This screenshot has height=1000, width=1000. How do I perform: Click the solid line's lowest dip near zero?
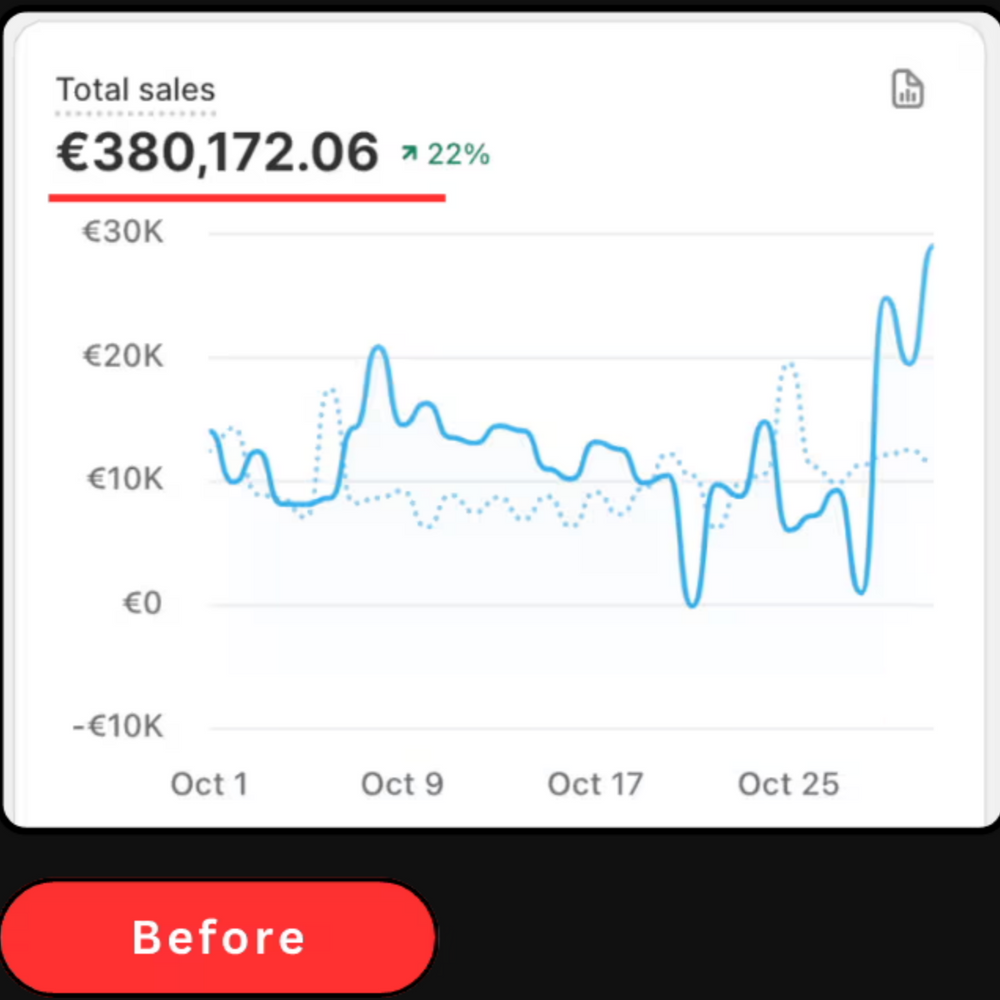(x=692, y=603)
